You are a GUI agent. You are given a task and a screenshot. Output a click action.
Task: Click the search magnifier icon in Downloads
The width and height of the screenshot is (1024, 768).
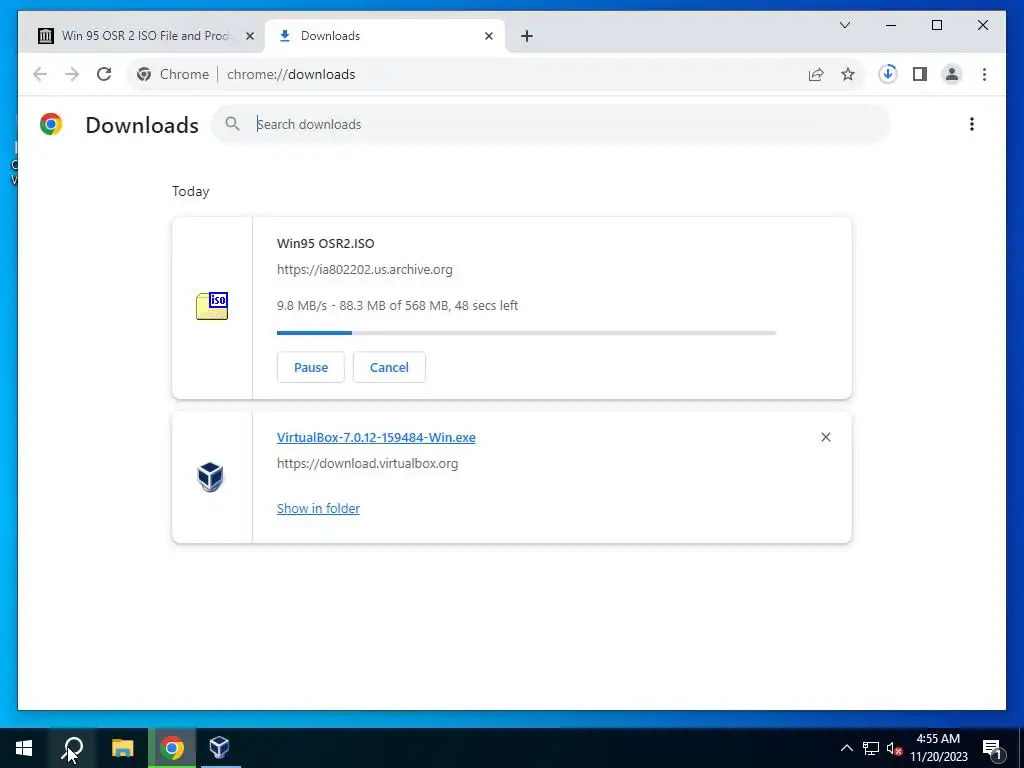coord(232,123)
